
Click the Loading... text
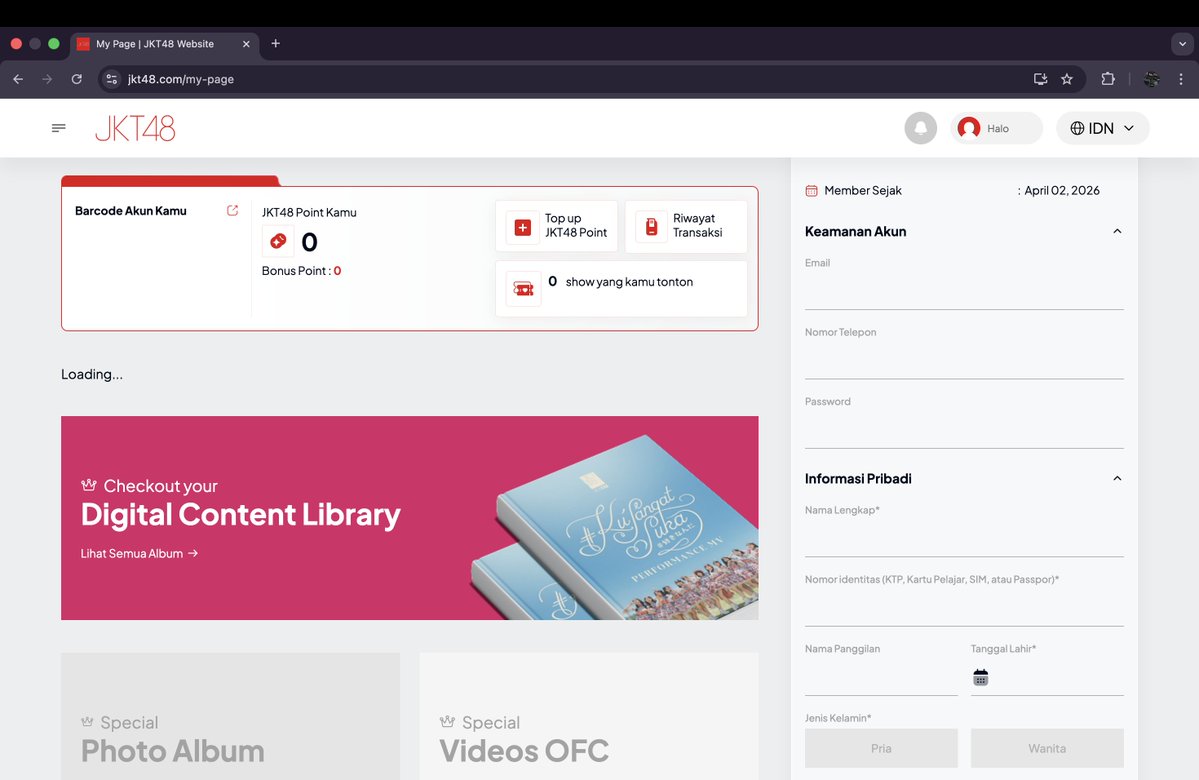tap(92, 374)
